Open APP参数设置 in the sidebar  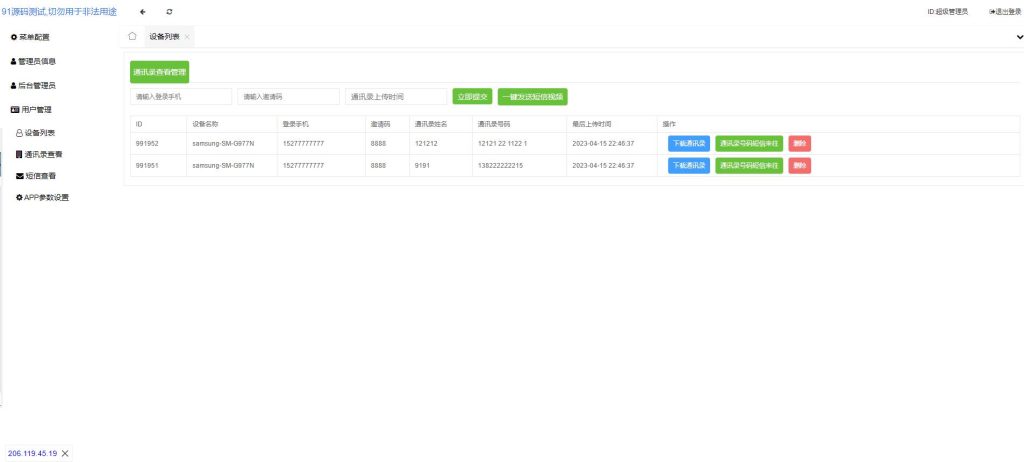[x=42, y=197]
